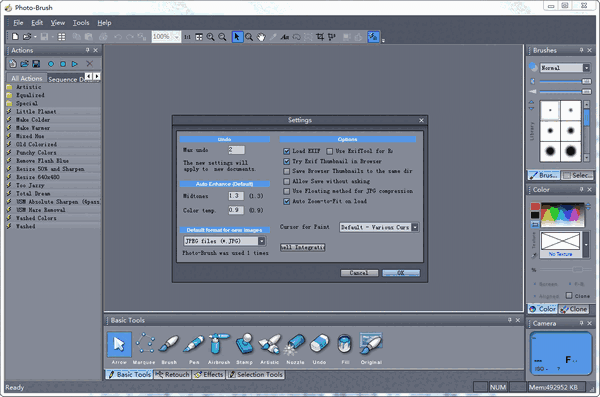The width and height of the screenshot is (600, 397).
Task: Click the Max undo input field
Action: click(236, 150)
